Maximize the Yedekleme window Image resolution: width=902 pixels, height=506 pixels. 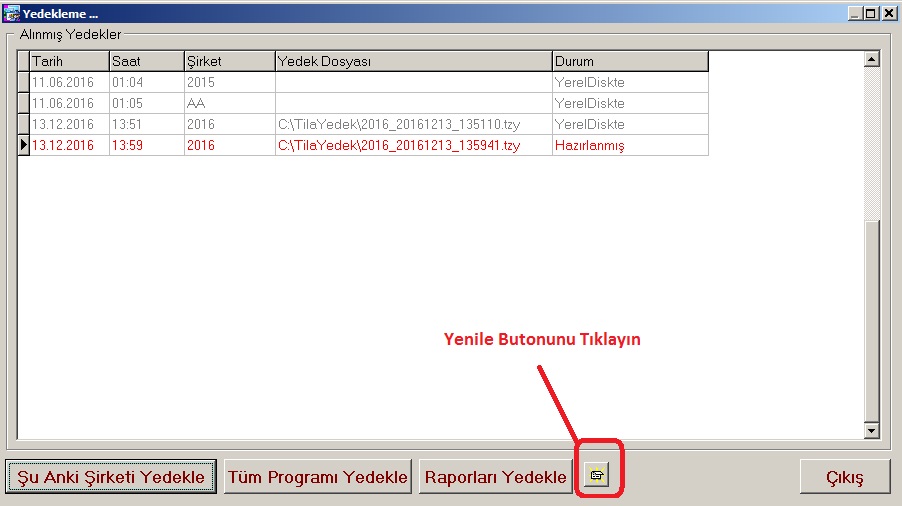click(x=871, y=13)
